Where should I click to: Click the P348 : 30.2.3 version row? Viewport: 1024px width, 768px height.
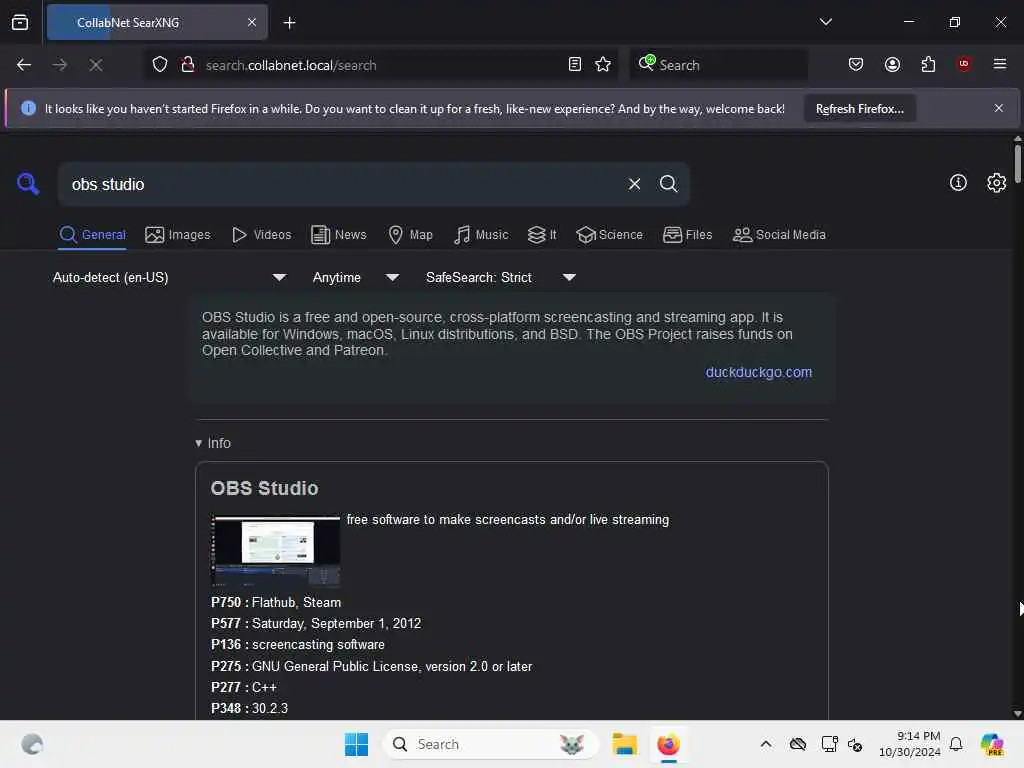point(249,708)
